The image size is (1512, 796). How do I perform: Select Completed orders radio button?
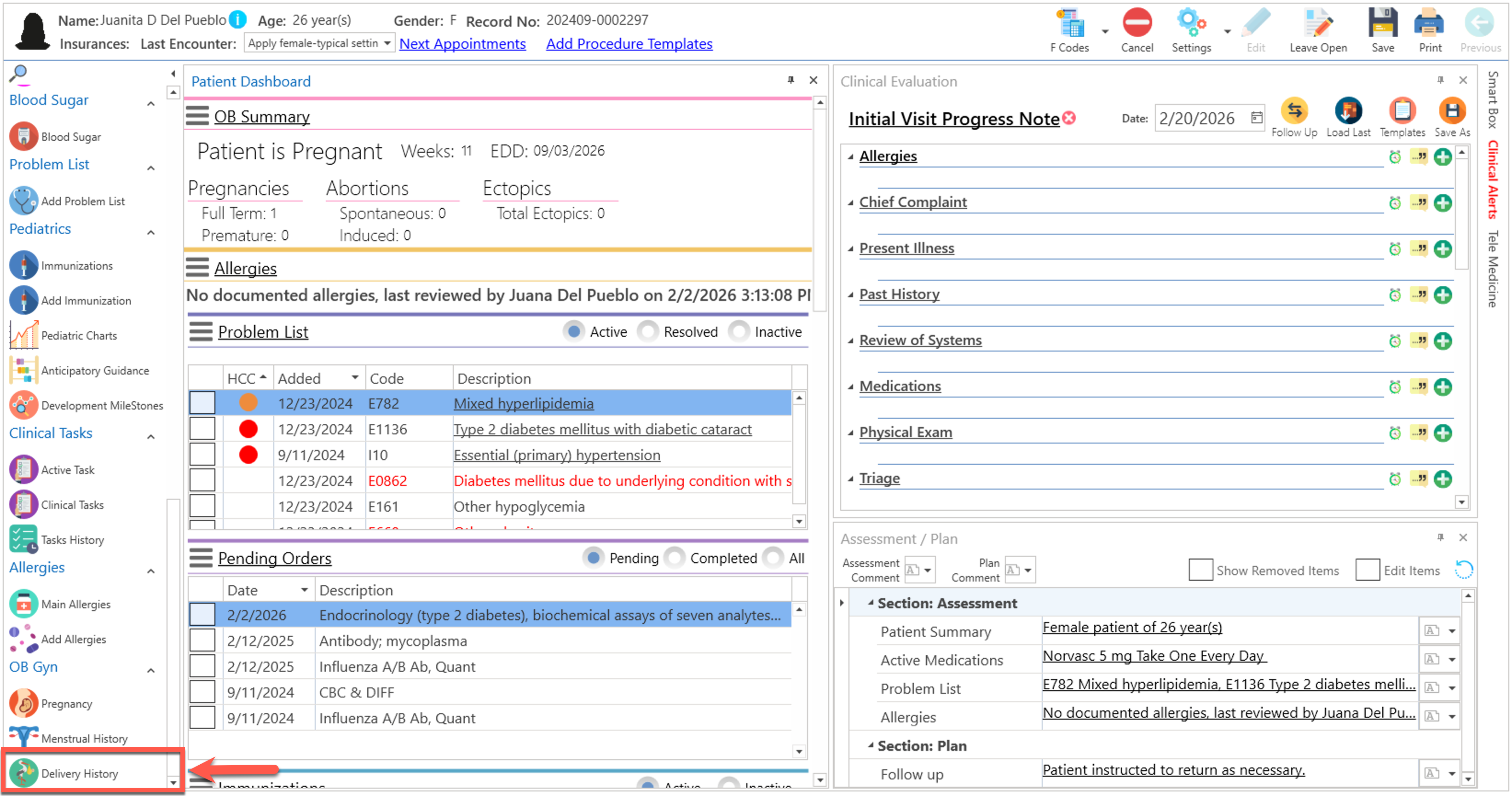tap(675, 558)
